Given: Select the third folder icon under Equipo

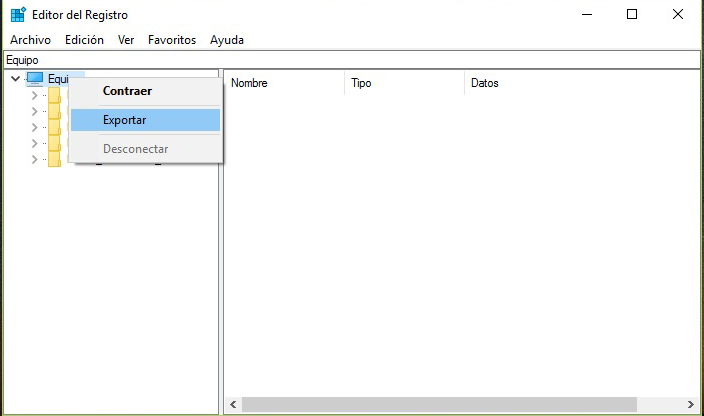Looking at the screenshot, I should [54, 128].
